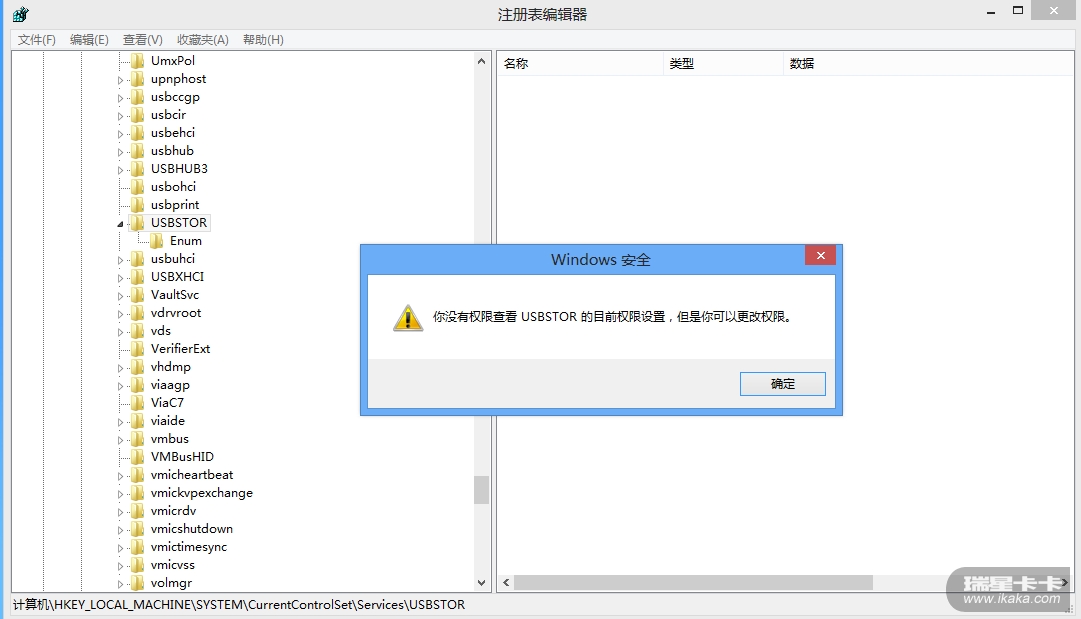This screenshot has width=1081, height=619.
Task: Click the tree vertical scrollbar thumb
Action: 481,490
